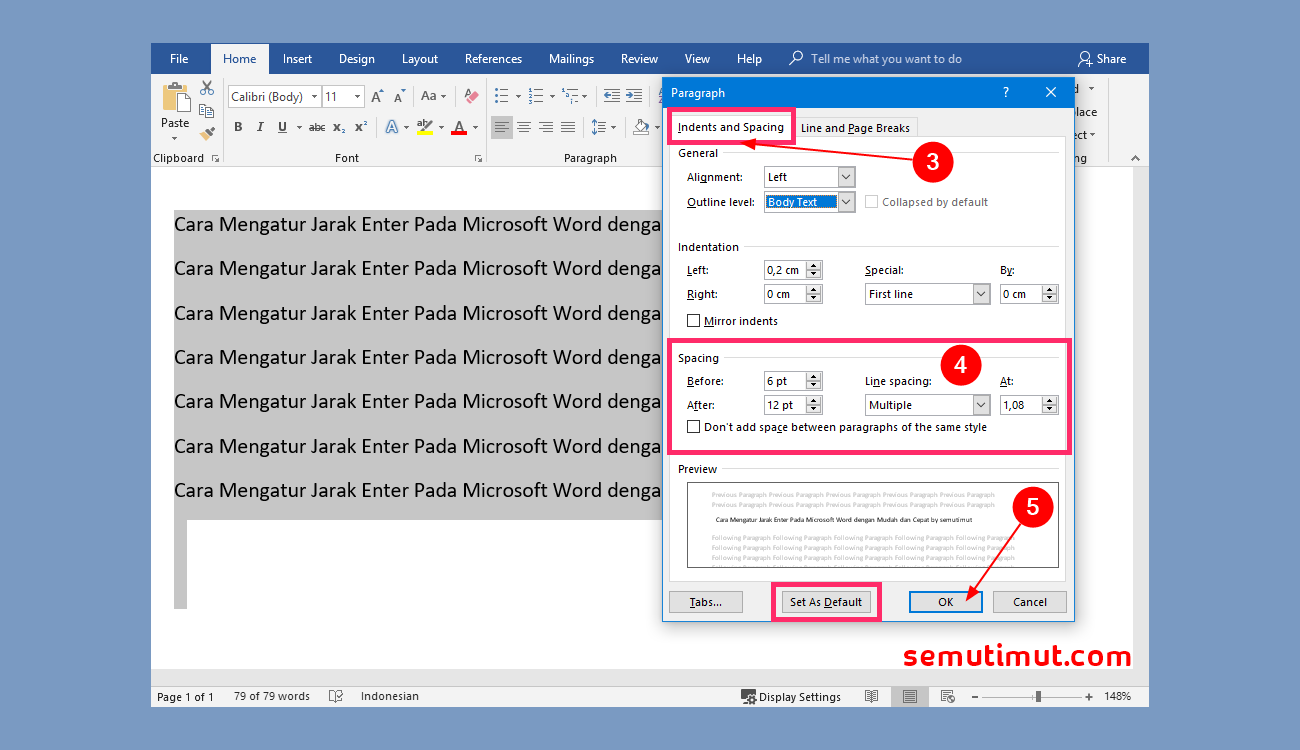Open the Line spacing dropdown
Screen dimensions: 1300x750
tap(981, 405)
